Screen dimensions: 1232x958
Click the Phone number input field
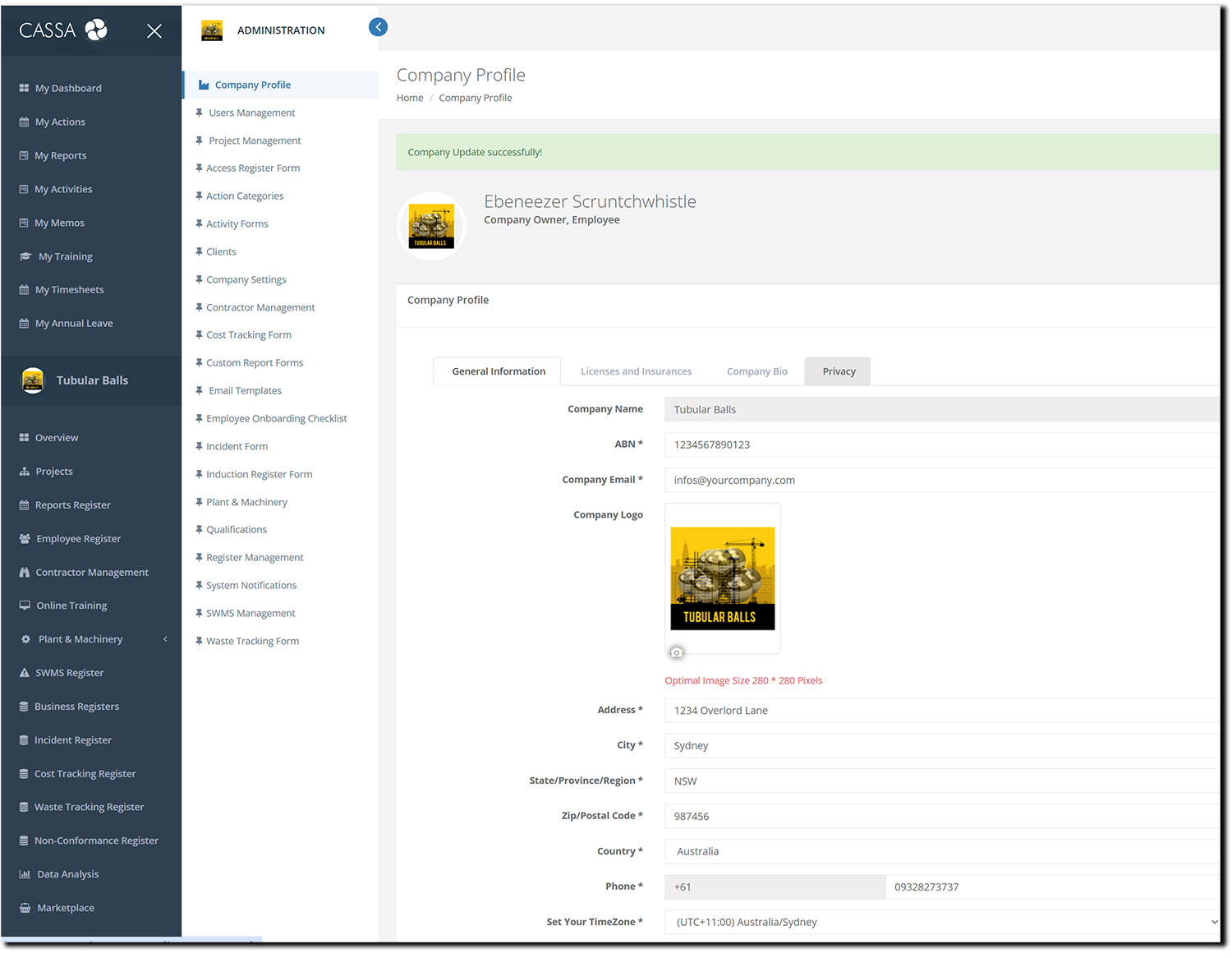coord(1053,887)
